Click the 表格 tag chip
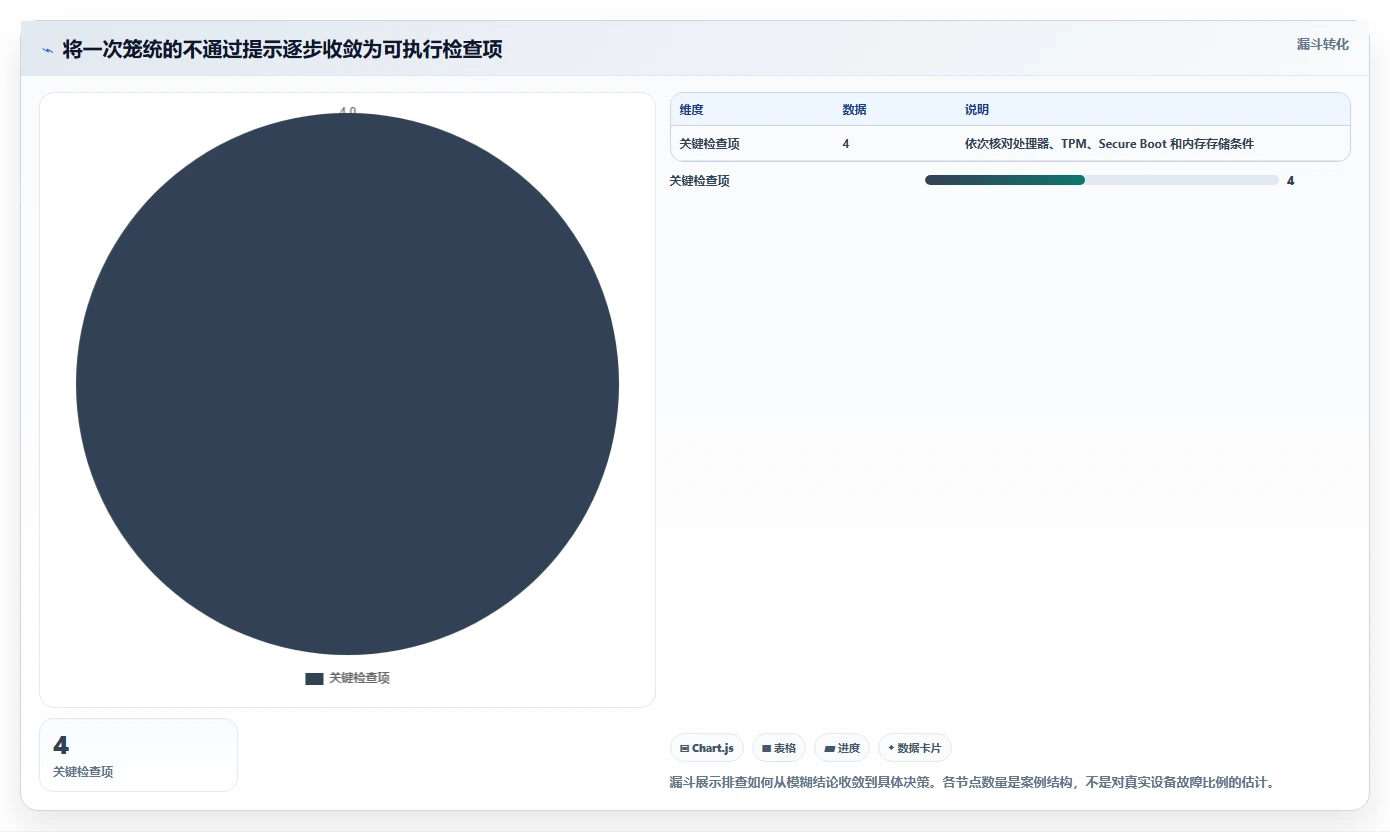1390x832 pixels. (x=779, y=748)
